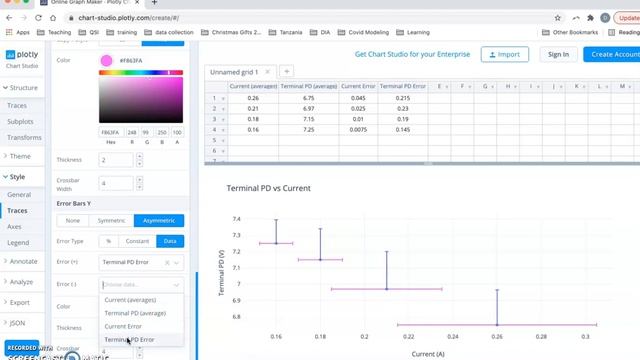Expand the JSON section
The height and width of the screenshot is (360, 640).
pos(15,323)
